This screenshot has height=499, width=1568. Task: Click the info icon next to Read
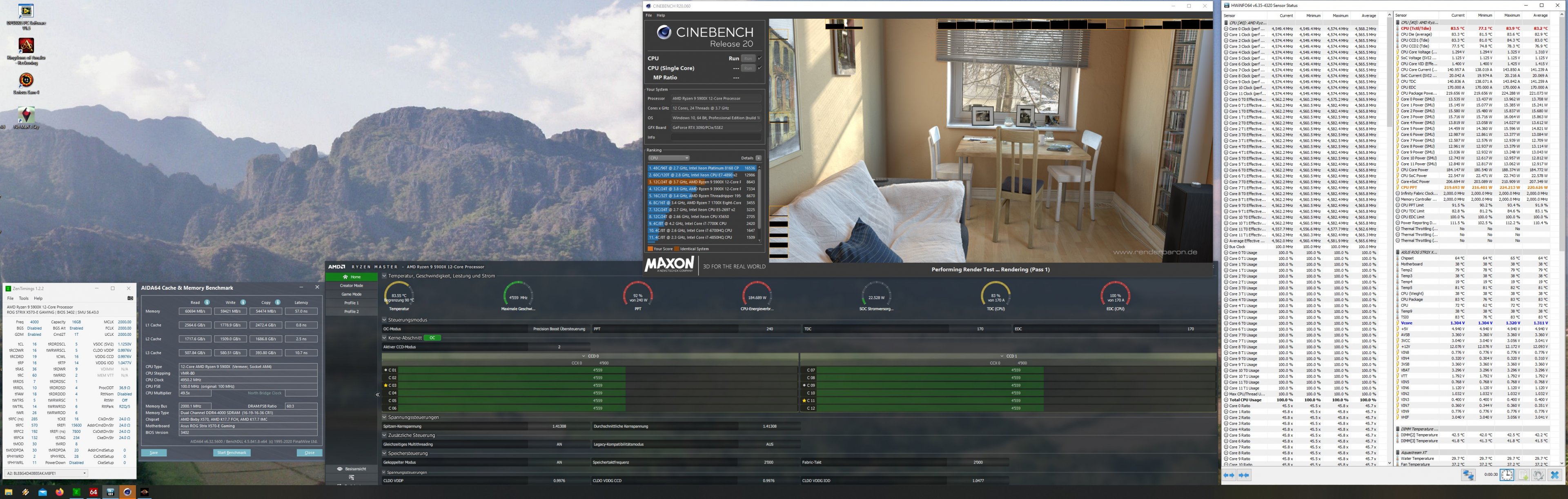point(207,302)
